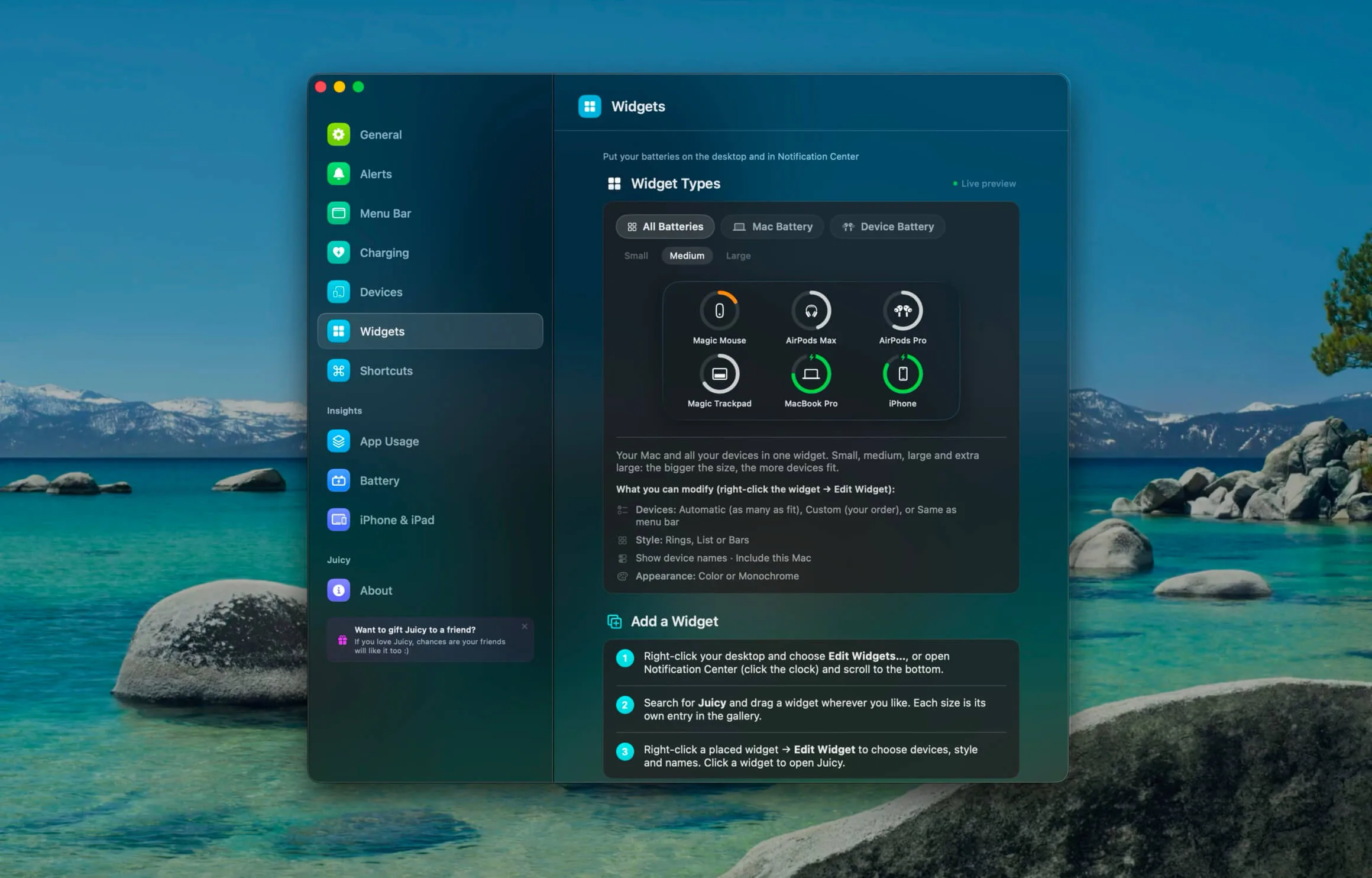
Task: Click the App Usage layers icon
Action: (x=338, y=441)
